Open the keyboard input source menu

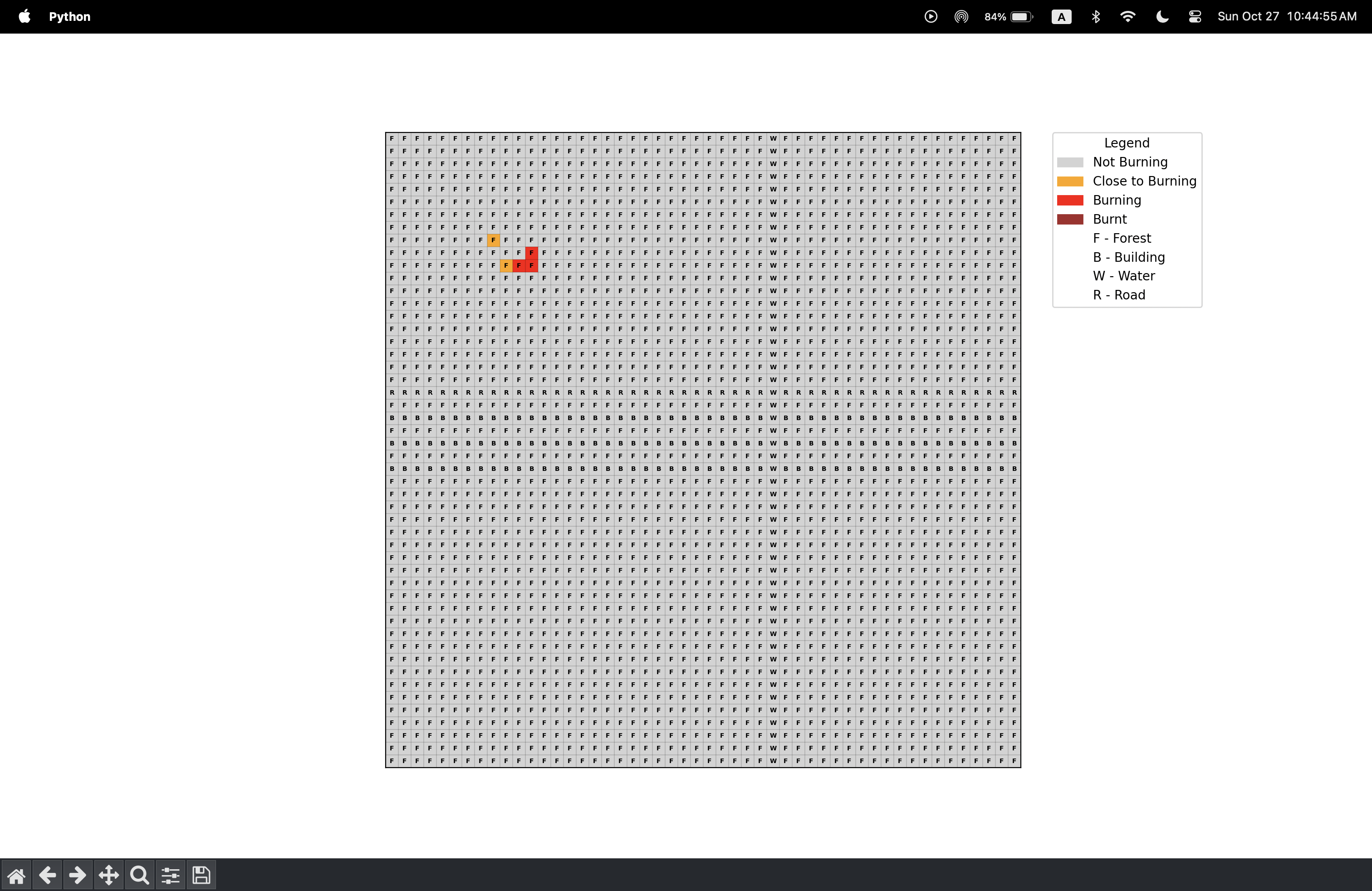(1061, 17)
